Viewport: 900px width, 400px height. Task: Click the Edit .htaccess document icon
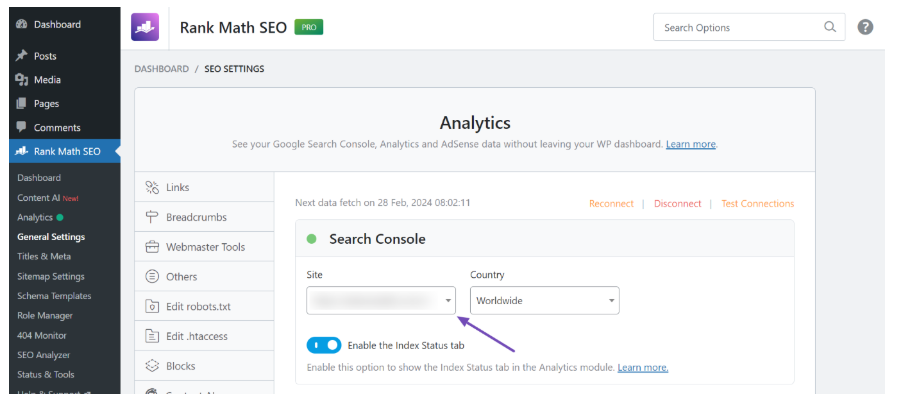pyautogui.click(x=153, y=336)
